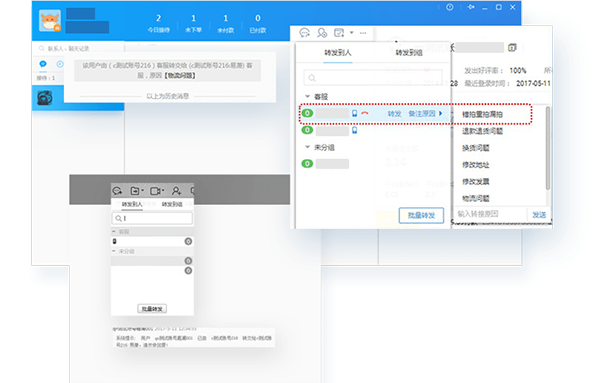
Task: Open the three-dots more options menu
Action: click(x=363, y=33)
